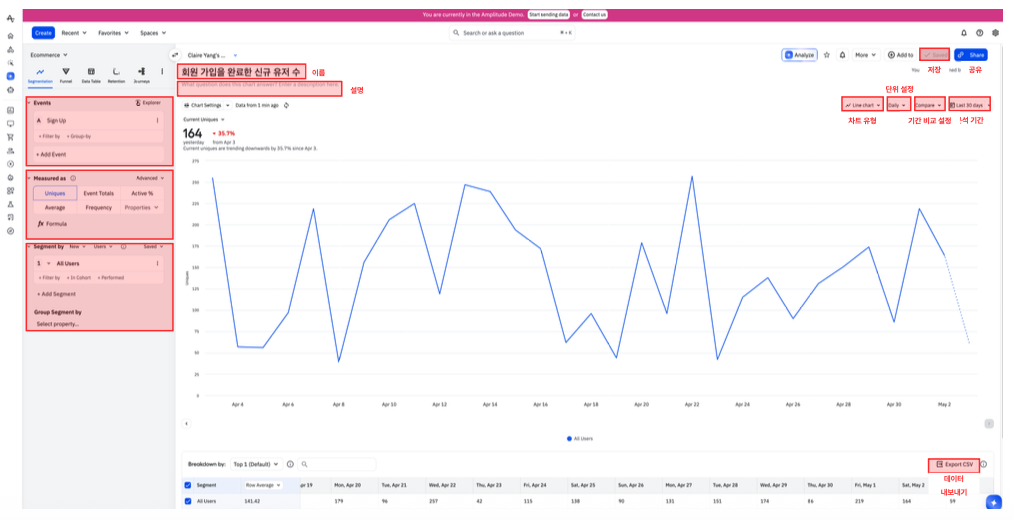Open the Recent dropdown

(73, 33)
